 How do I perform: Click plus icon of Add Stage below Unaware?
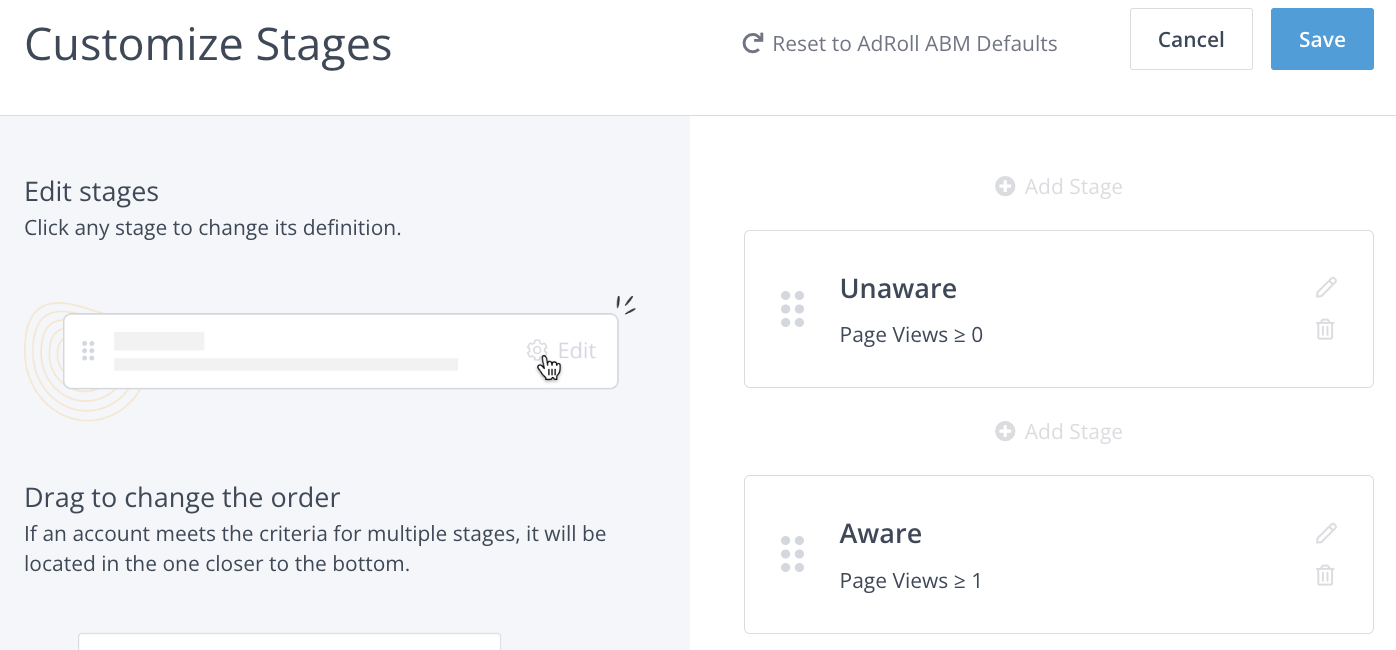tap(1005, 431)
